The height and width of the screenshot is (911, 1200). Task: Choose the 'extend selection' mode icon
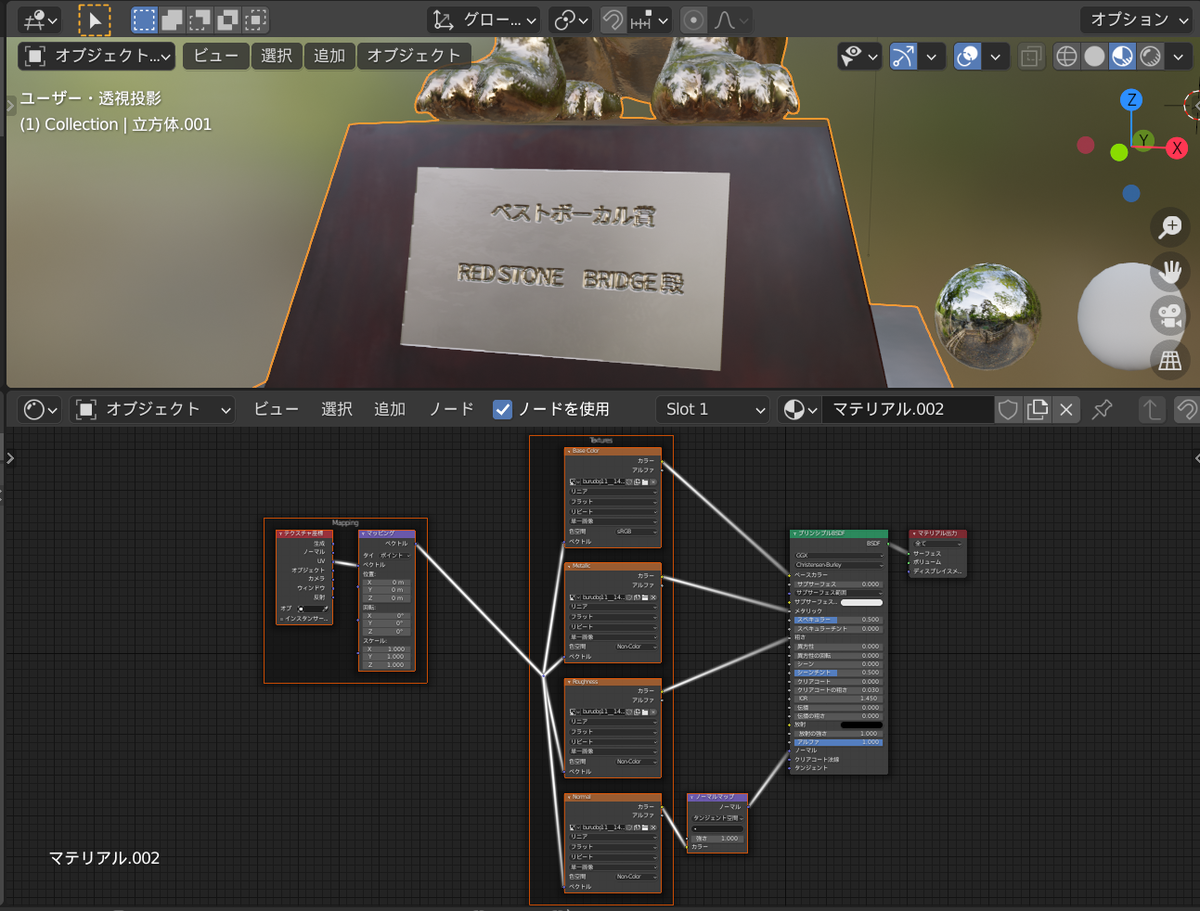tap(173, 19)
